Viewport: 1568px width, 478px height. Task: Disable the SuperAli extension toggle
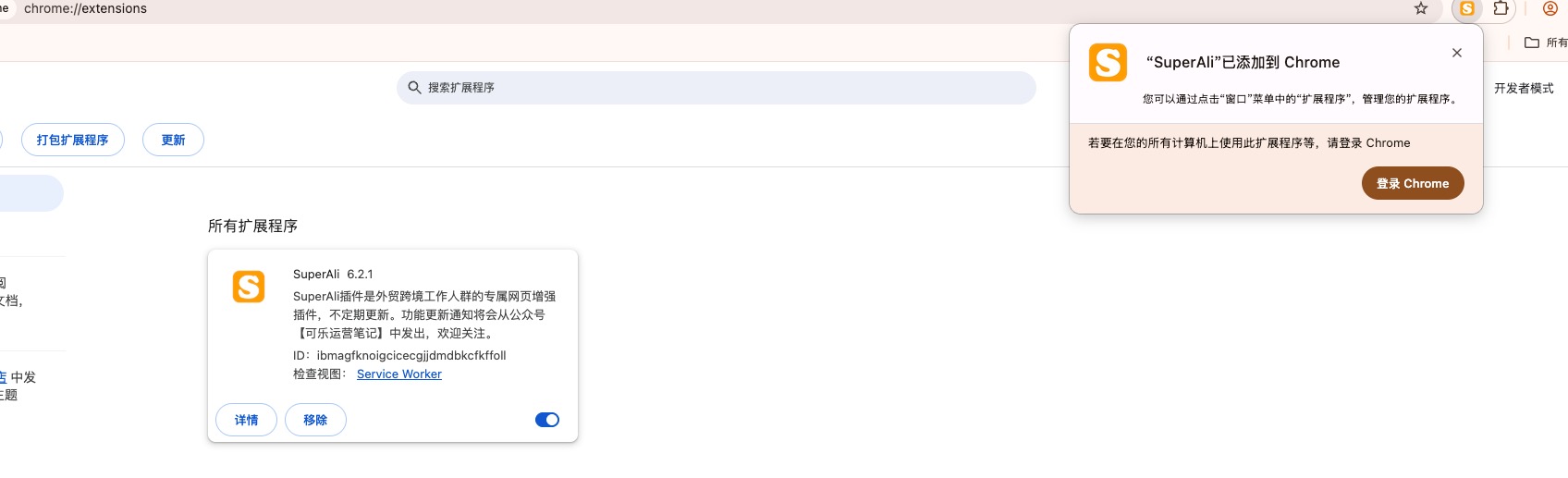point(547,420)
